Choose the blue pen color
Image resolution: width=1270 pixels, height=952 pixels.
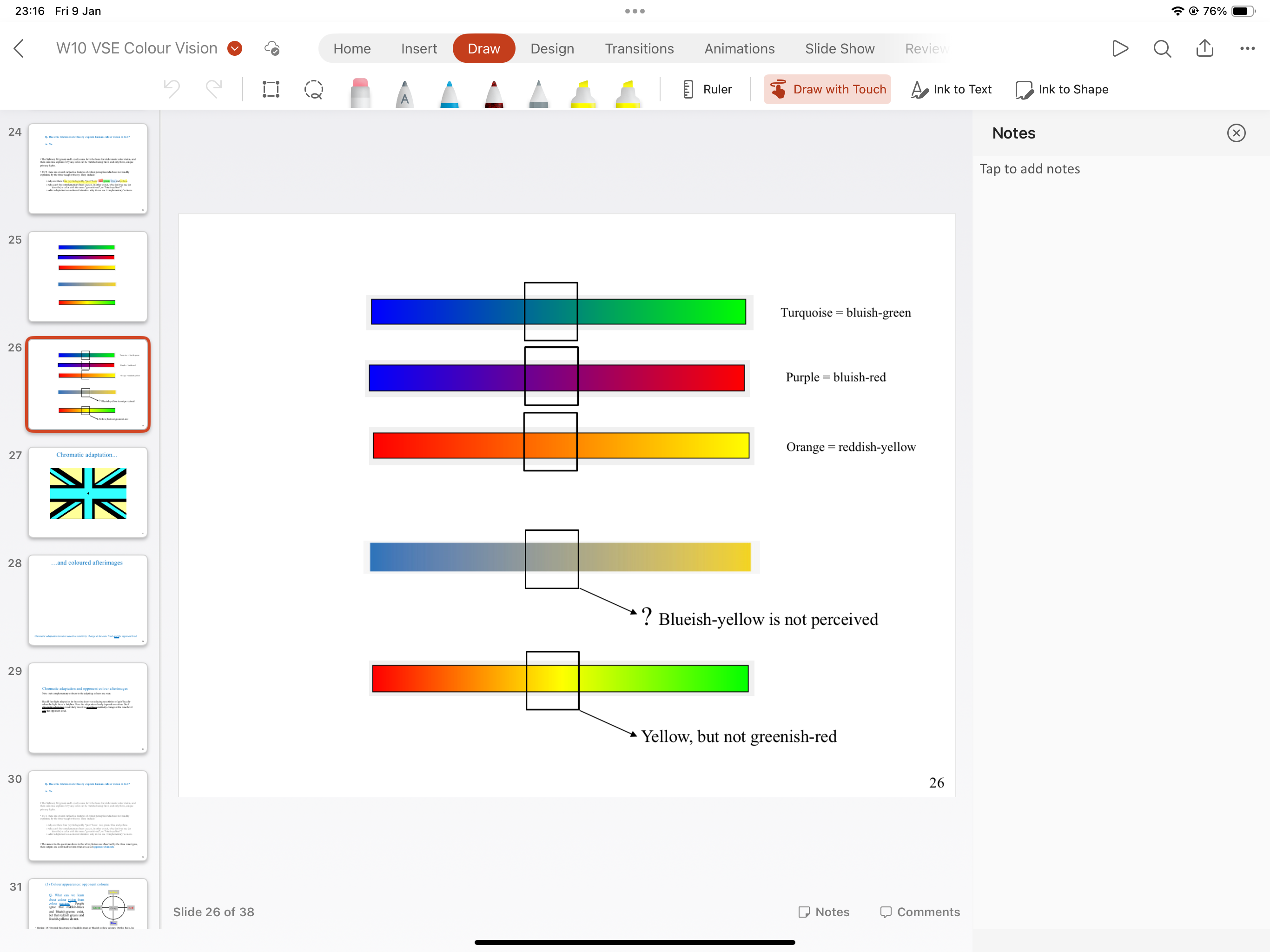[x=449, y=92]
